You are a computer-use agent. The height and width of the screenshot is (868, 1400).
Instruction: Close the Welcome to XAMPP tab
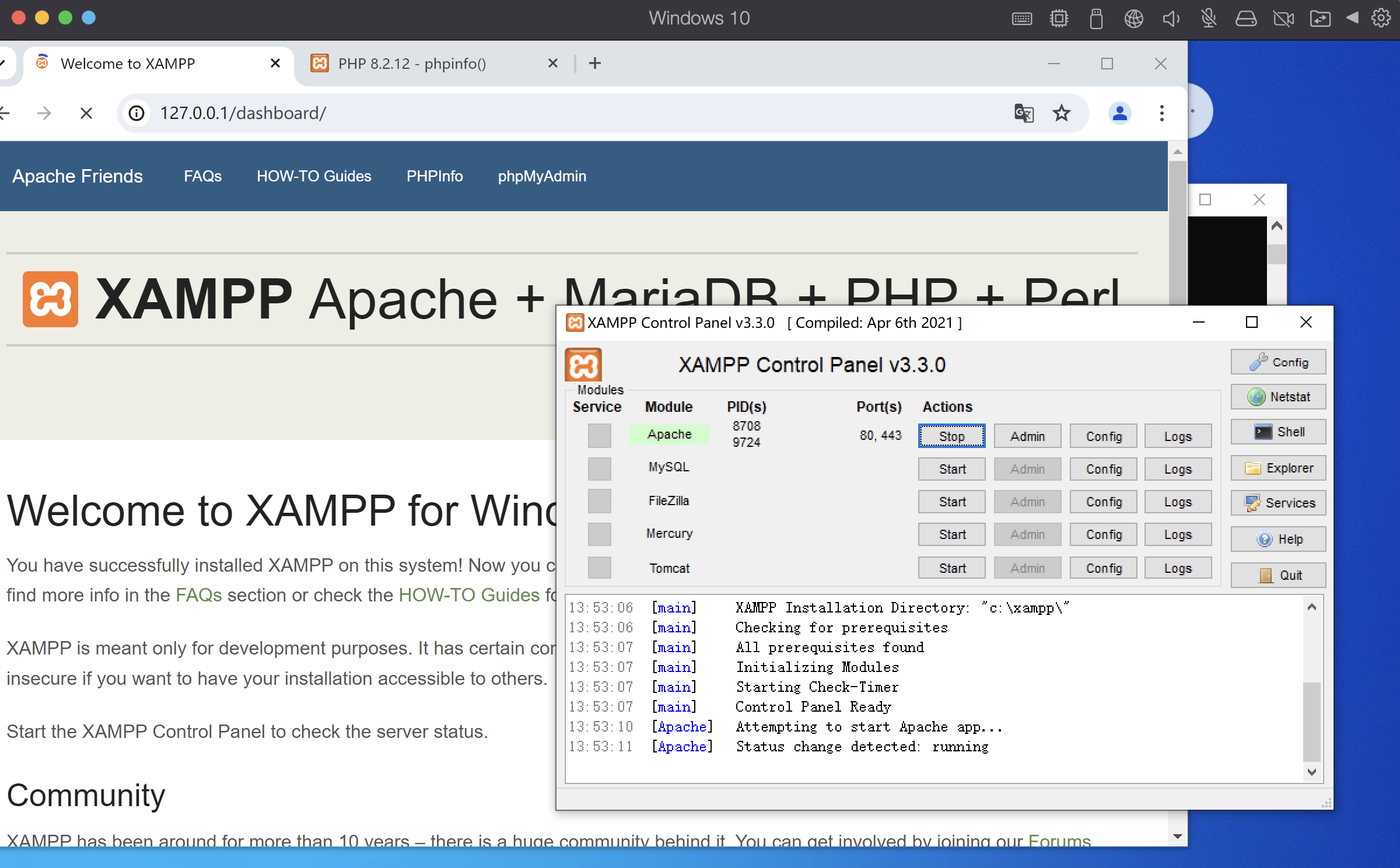(x=275, y=63)
